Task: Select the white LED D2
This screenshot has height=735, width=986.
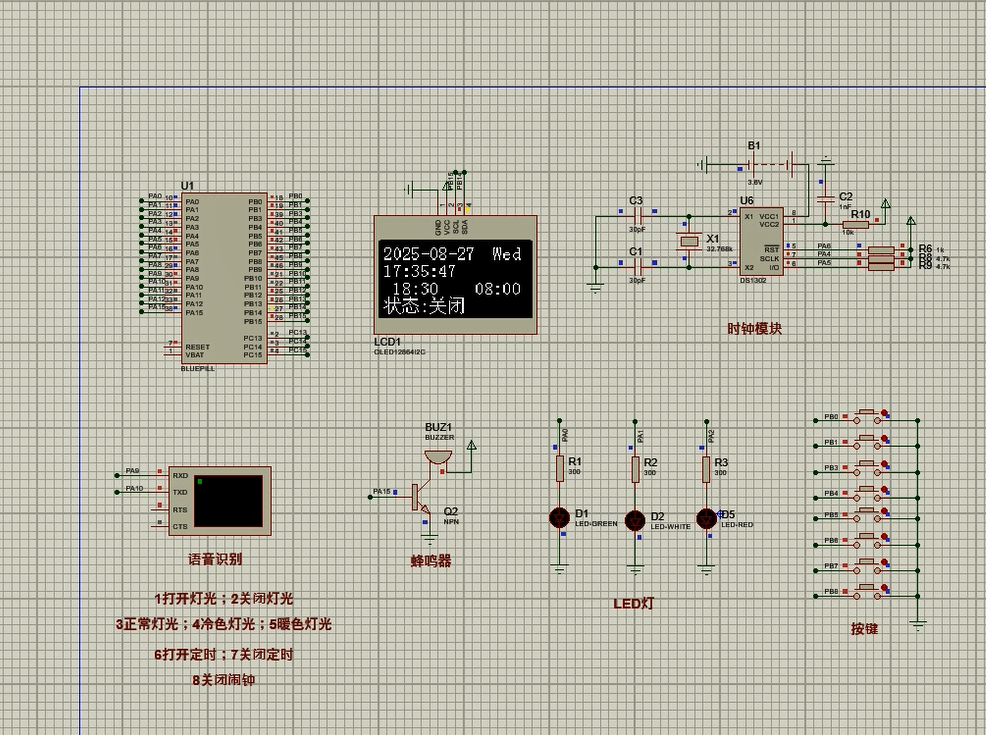Action: coord(634,519)
